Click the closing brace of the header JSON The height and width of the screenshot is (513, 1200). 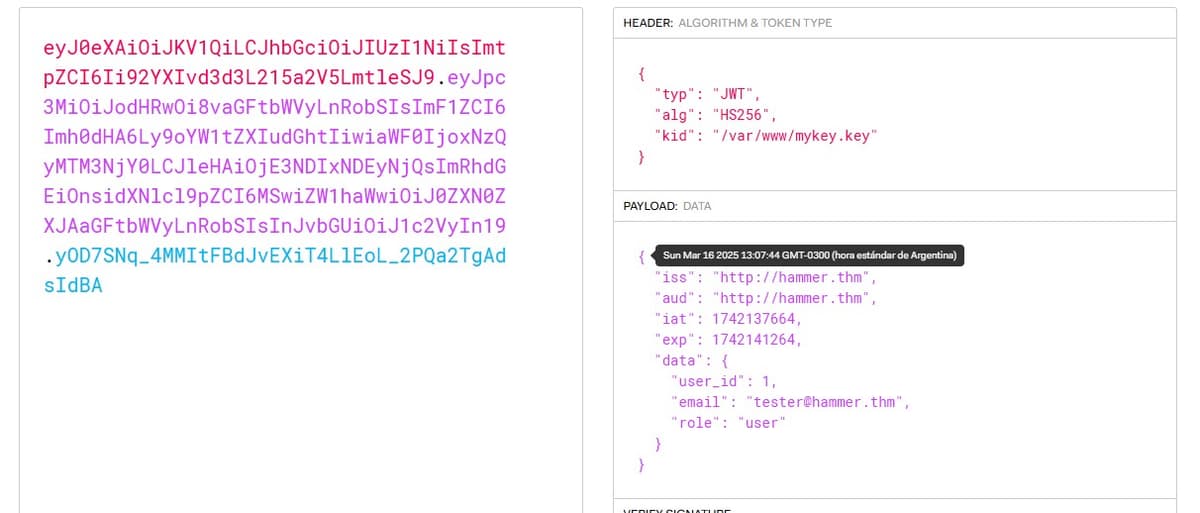point(641,157)
